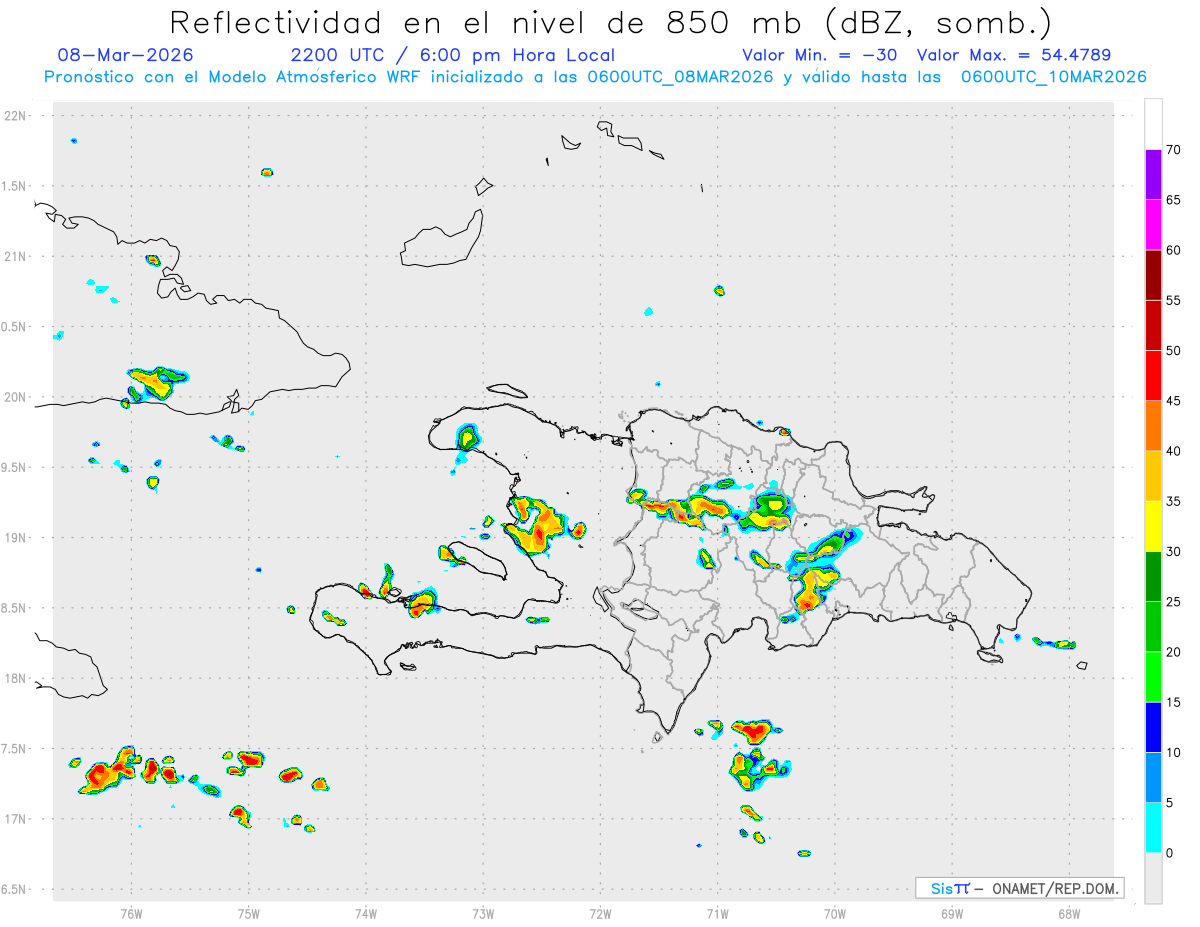The width and height of the screenshot is (1200, 927).
Task: Click the orange 40–45 dBZ legend band
Action: [x=1153, y=426]
